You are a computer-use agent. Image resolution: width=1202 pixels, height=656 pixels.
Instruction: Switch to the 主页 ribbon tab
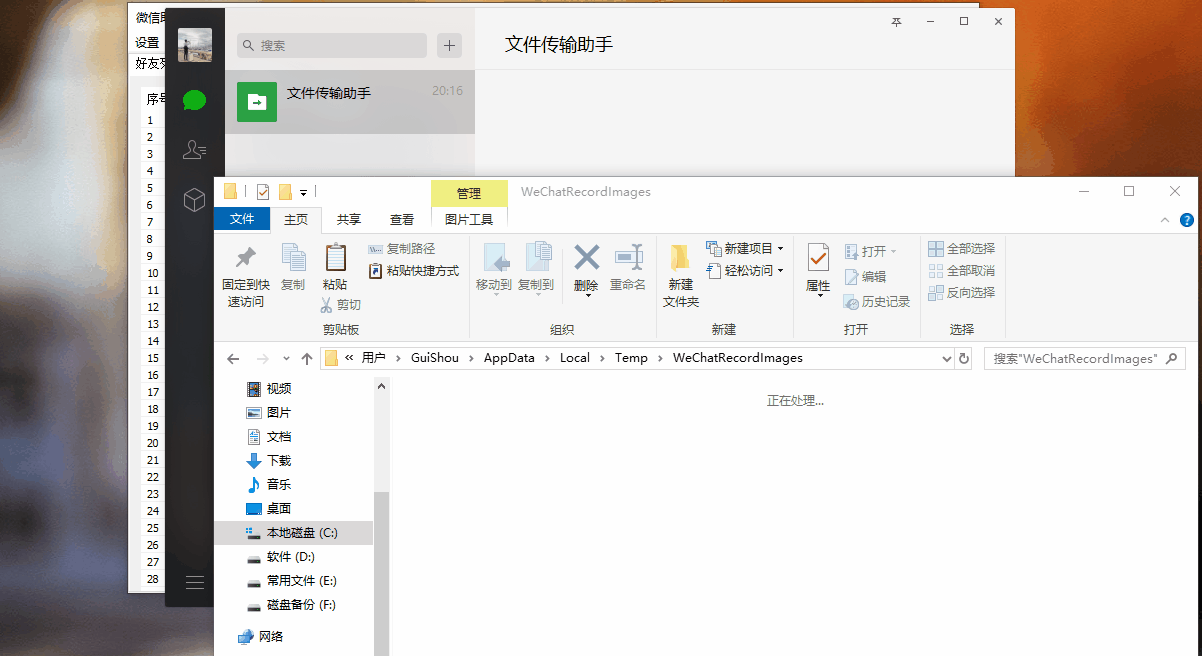click(x=296, y=219)
